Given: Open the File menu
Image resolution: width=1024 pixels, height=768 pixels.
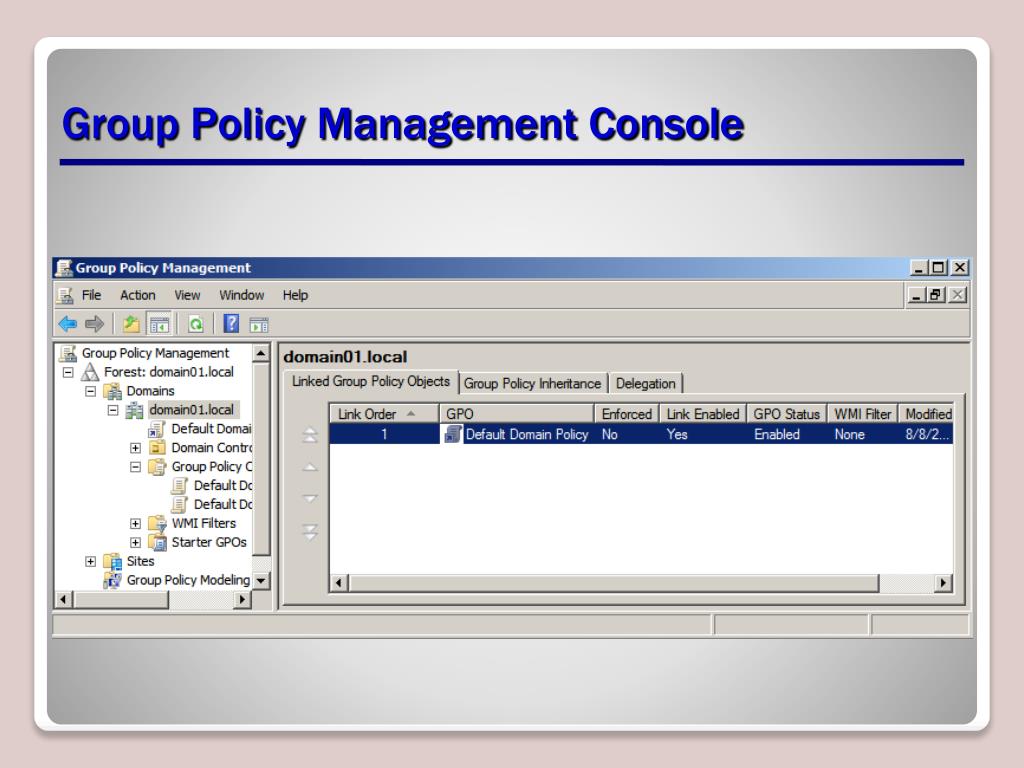Looking at the screenshot, I should pos(91,295).
